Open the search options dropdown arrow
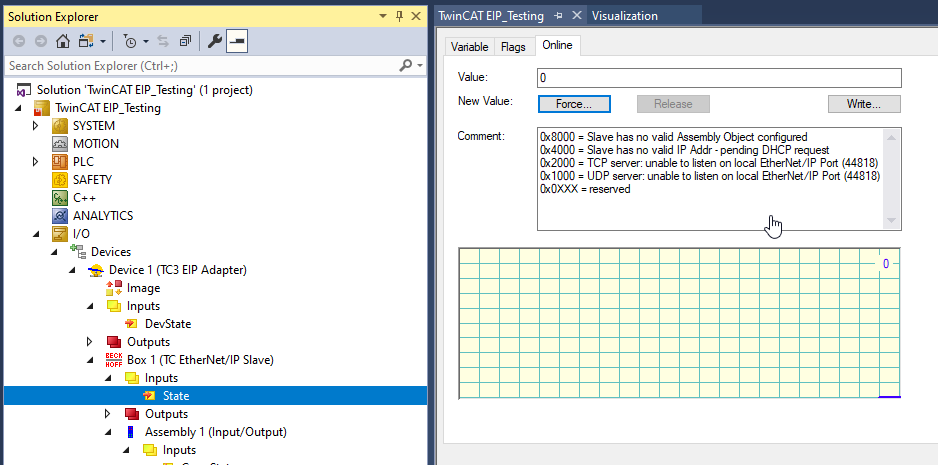 coord(420,65)
